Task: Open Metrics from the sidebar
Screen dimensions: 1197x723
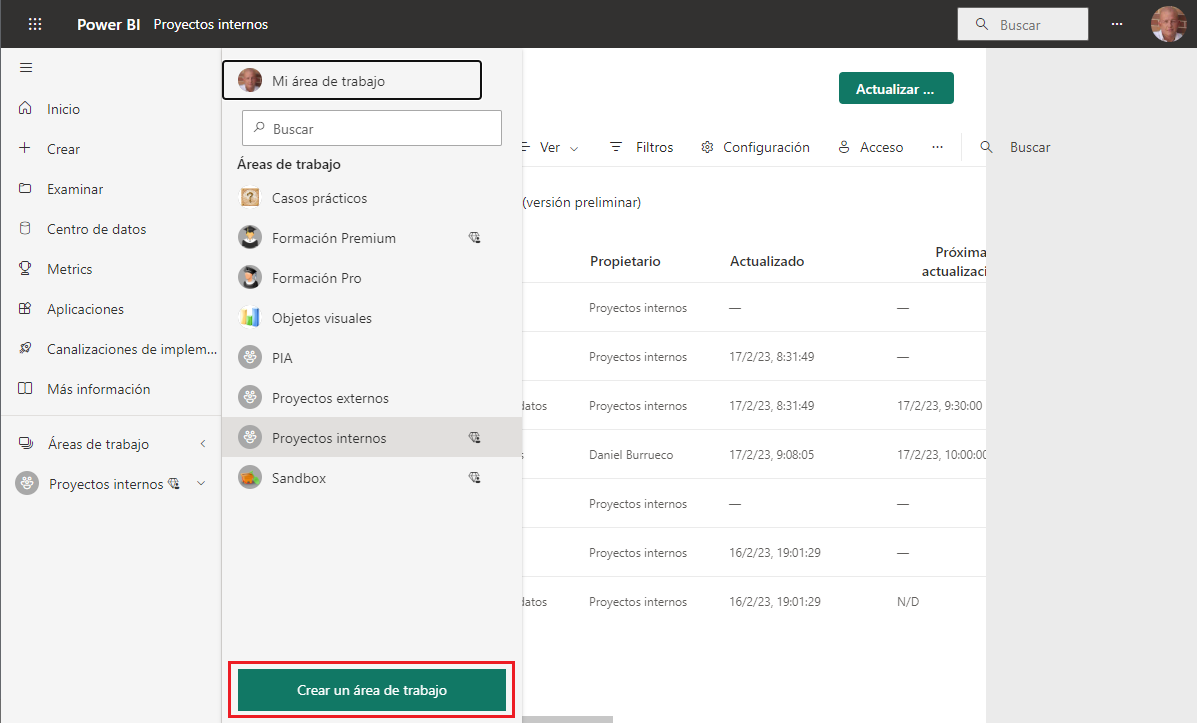Action: [x=69, y=269]
